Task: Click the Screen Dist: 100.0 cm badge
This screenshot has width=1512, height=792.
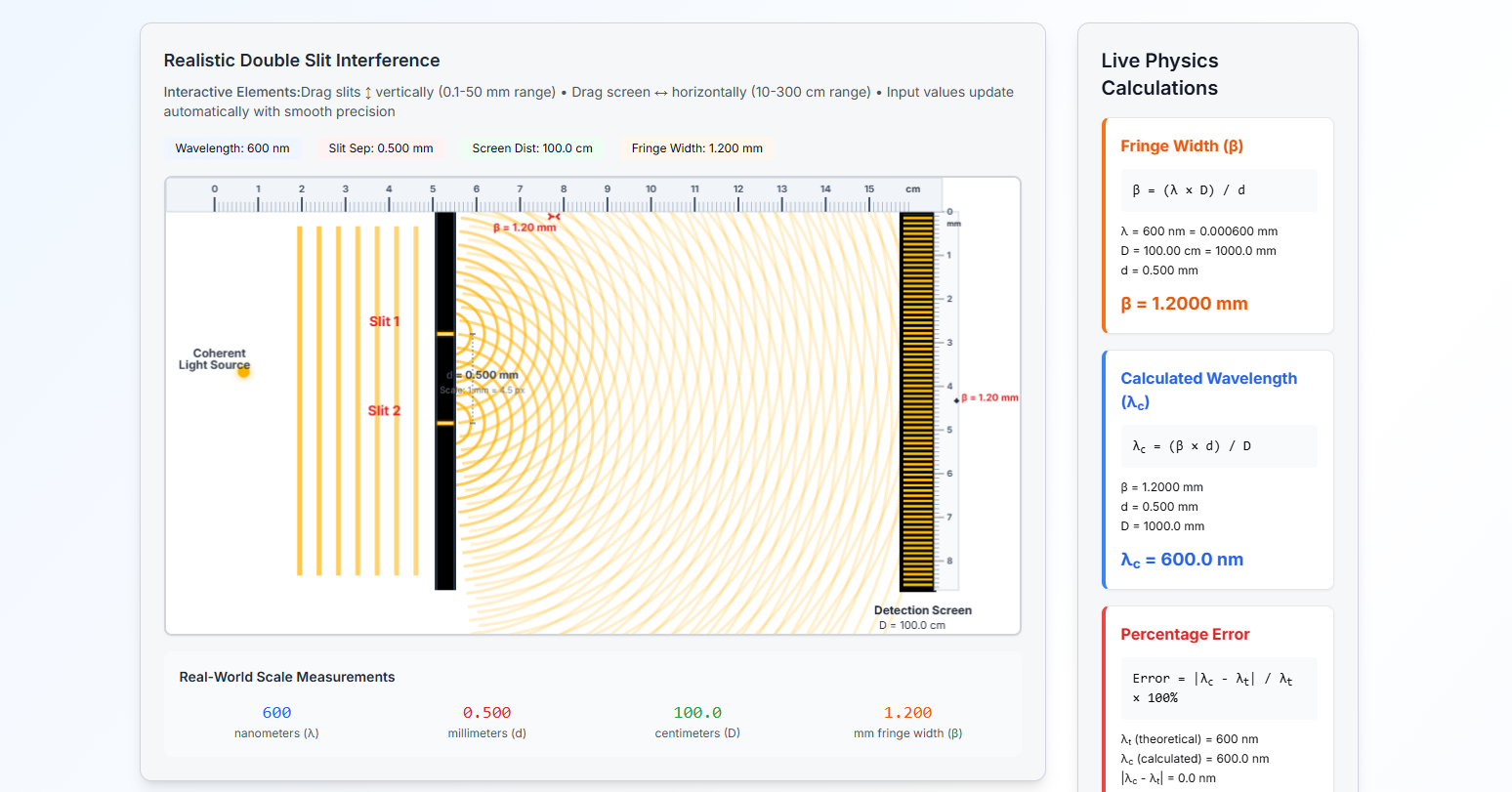Action: point(532,148)
